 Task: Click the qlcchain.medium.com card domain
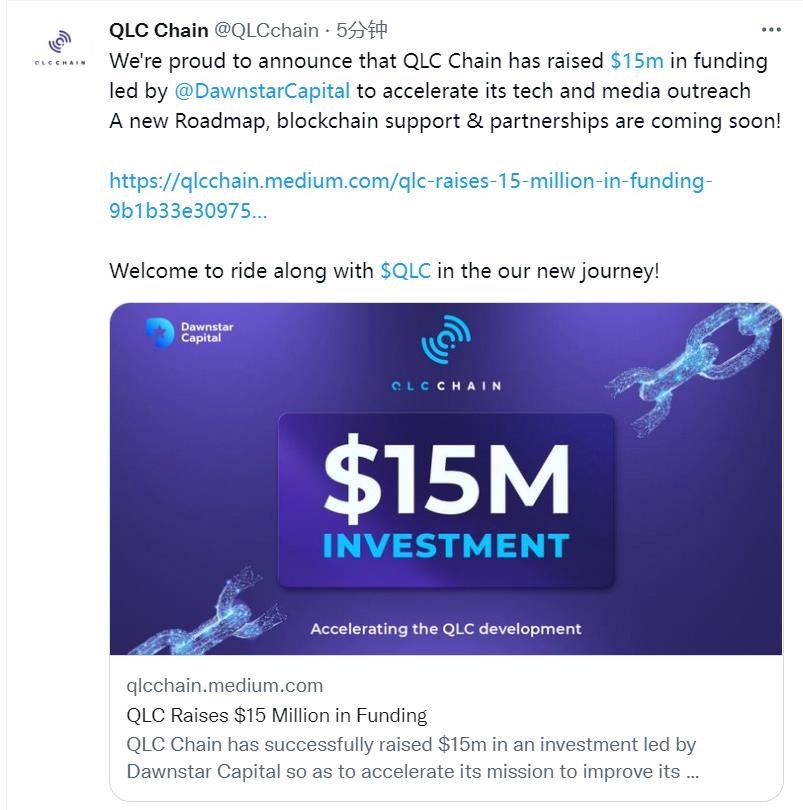pos(225,685)
